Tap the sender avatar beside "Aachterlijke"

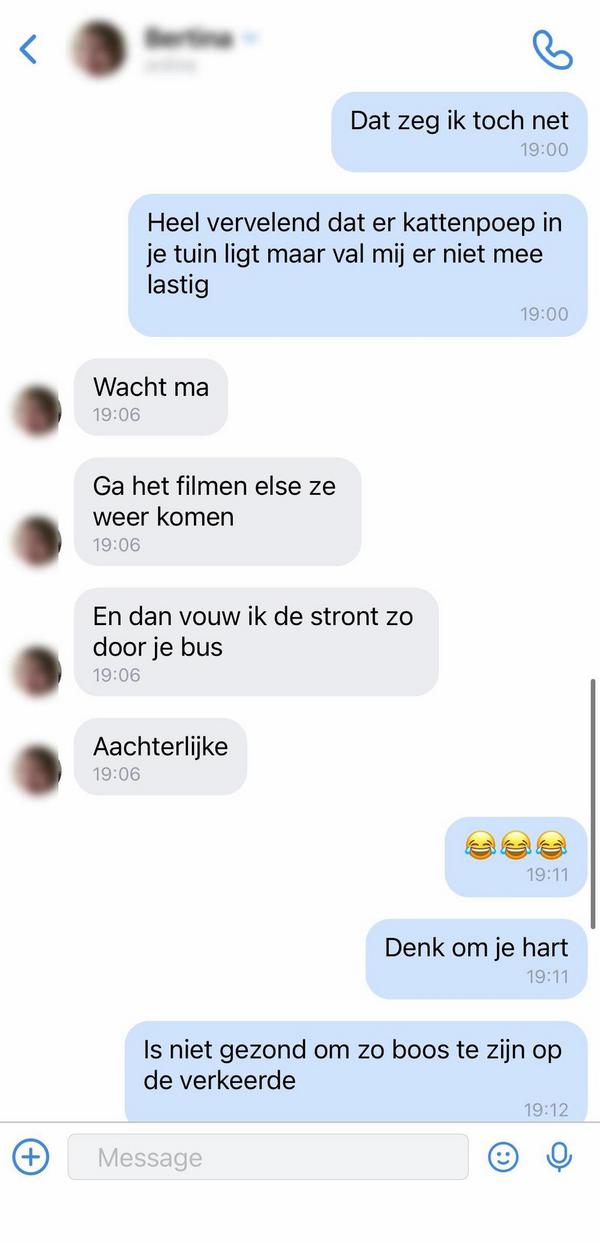click(36, 770)
